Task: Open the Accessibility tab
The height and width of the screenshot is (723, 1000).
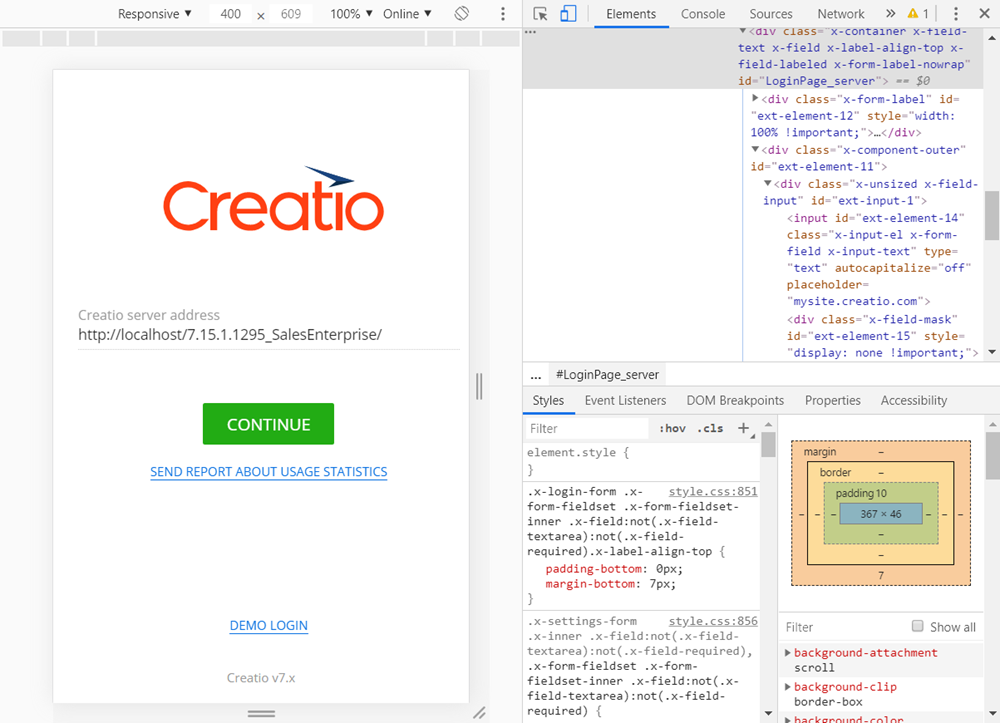Action: click(913, 400)
